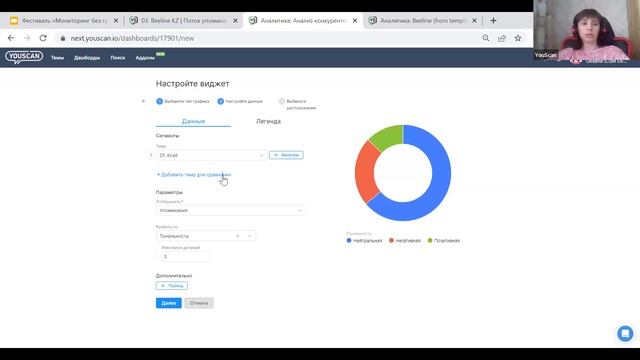Click the site lock icon in address bar
The image size is (640, 360).
[62, 38]
